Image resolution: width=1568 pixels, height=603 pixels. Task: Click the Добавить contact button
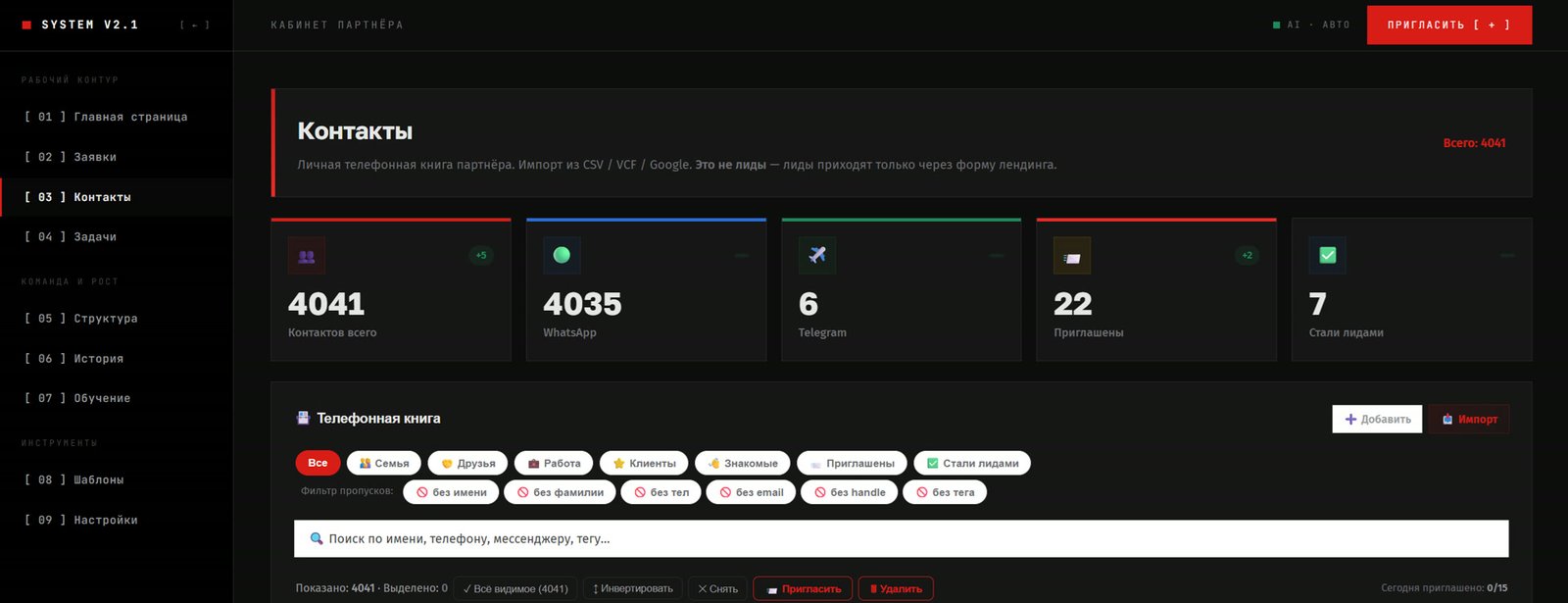(1377, 419)
